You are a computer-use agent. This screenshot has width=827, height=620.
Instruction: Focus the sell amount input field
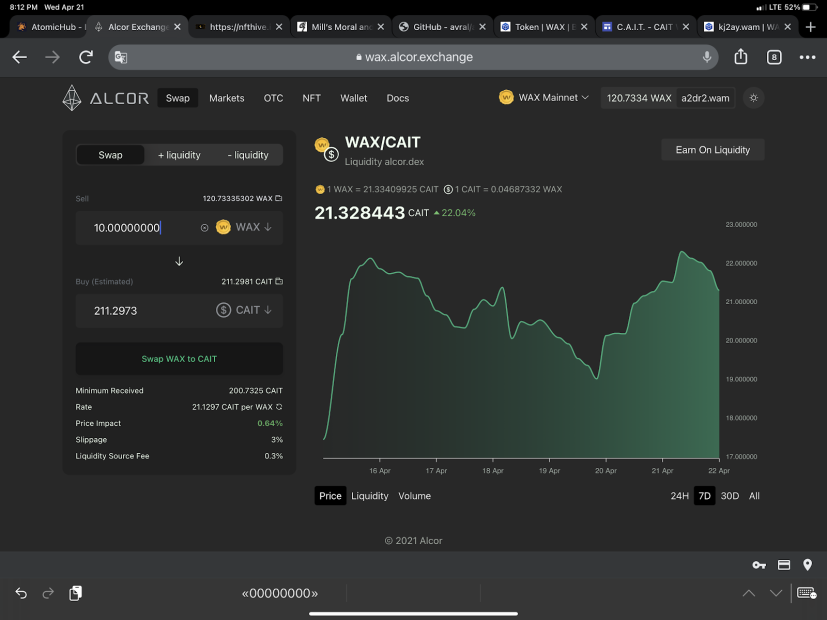(x=142, y=228)
